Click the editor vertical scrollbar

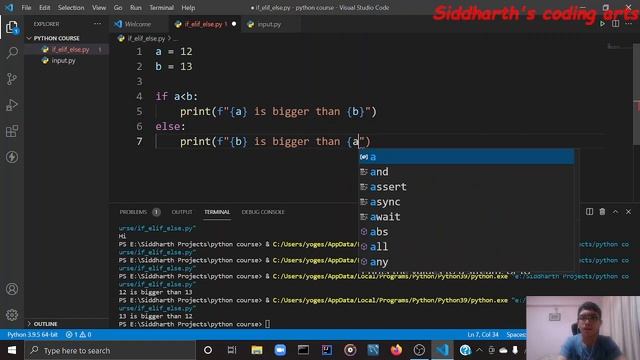tap(636, 94)
